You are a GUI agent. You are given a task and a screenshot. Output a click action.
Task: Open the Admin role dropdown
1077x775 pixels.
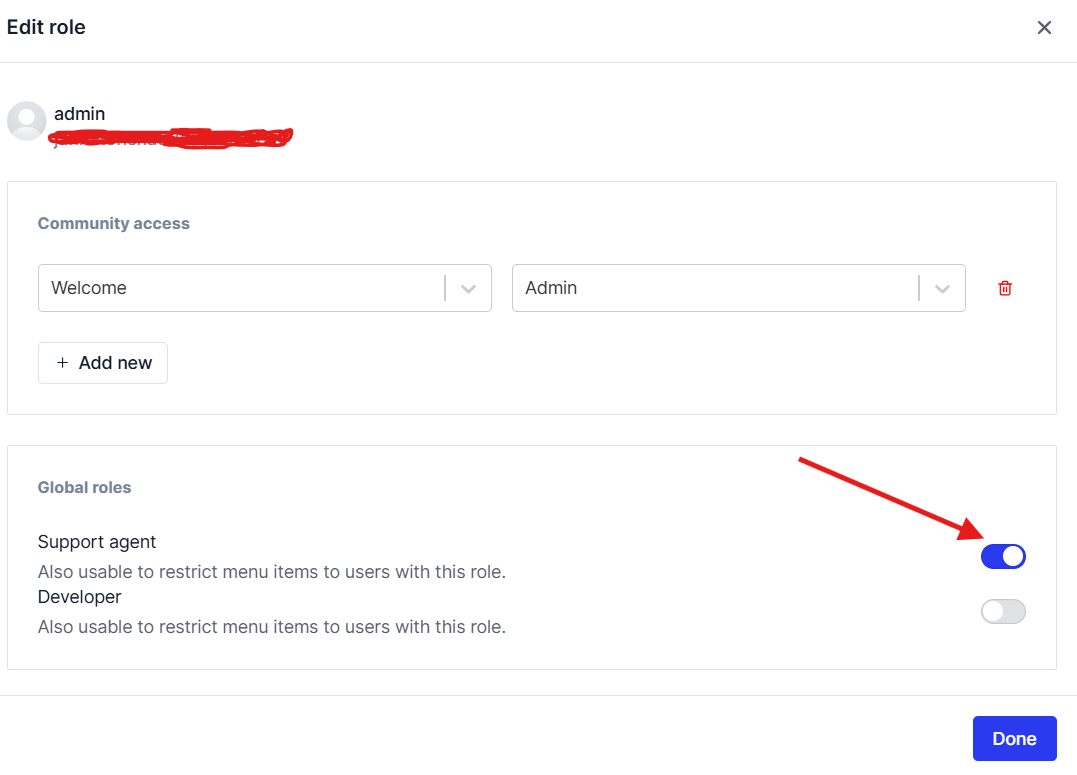tap(738, 288)
